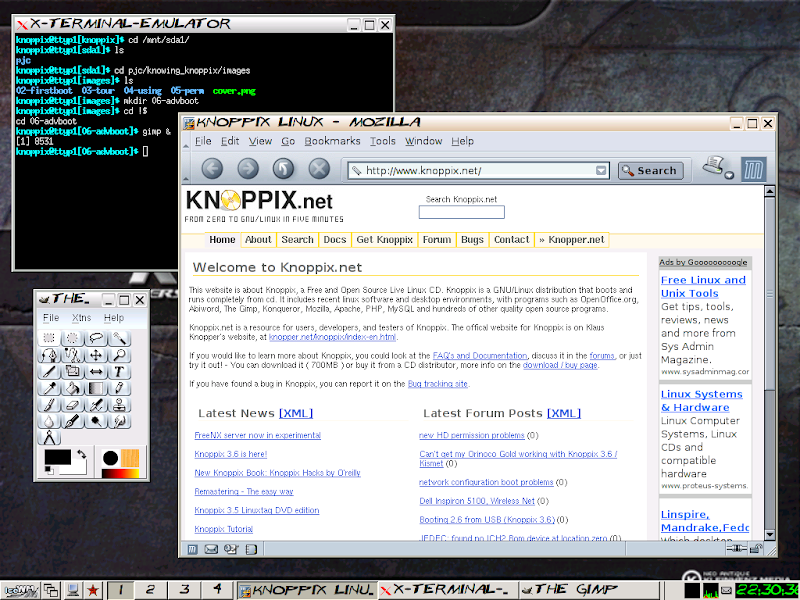The height and width of the screenshot is (600, 800).
Task: Pick the Bucket Fill tool
Action: (71, 388)
